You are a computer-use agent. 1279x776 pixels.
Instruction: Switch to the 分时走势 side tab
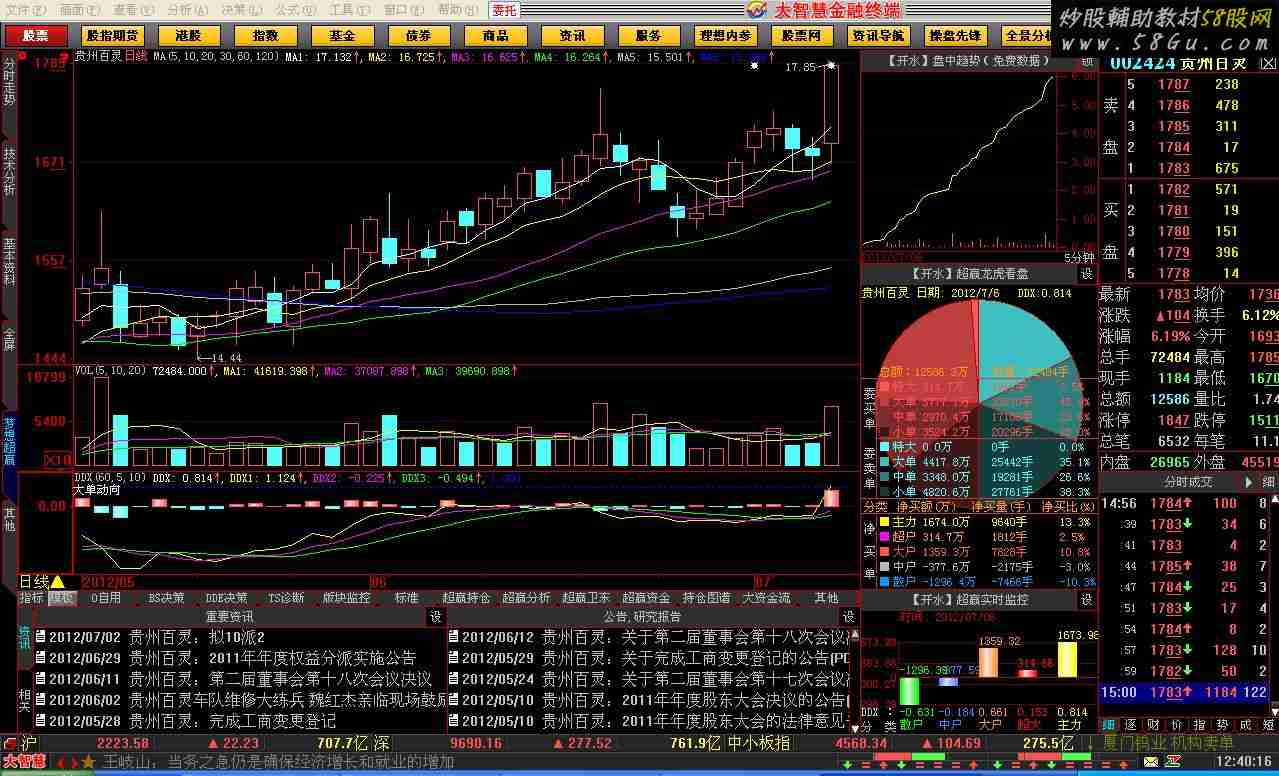point(9,82)
